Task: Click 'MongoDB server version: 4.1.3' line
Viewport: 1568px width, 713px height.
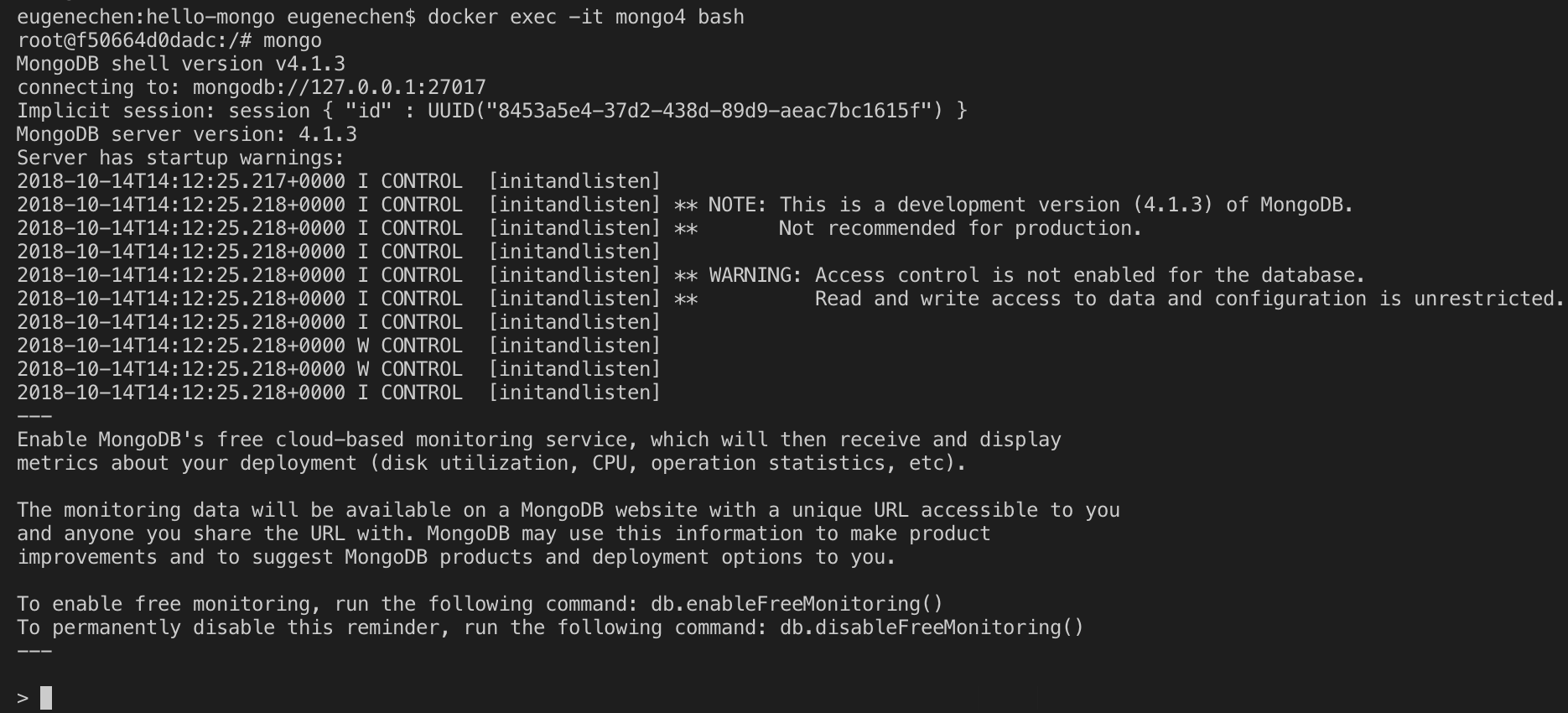Action: (x=186, y=134)
